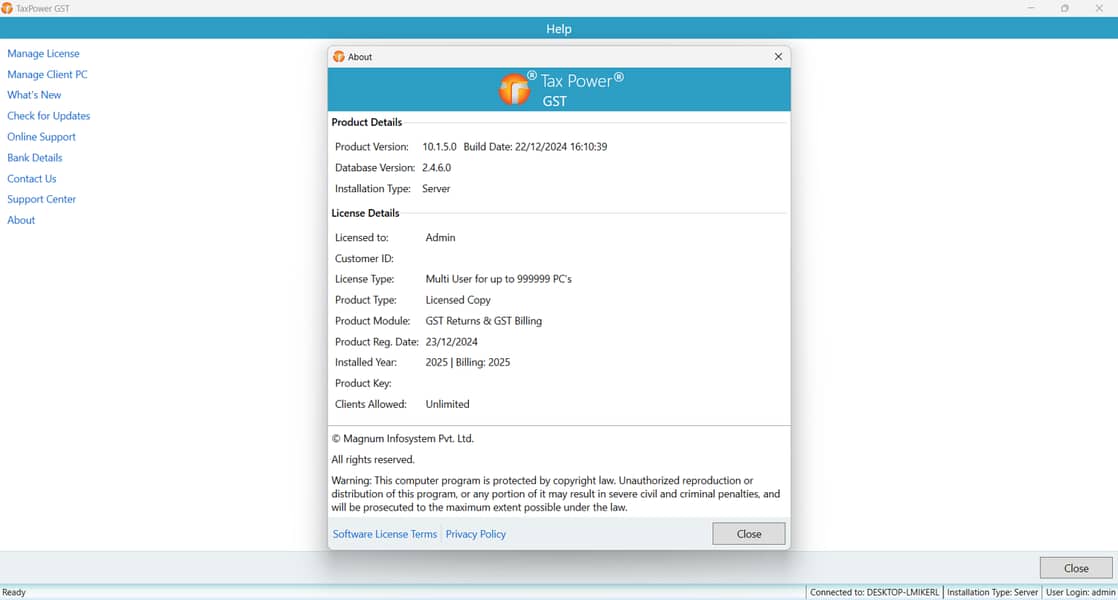Click the TaxPower GST window title icon
The image size is (1118, 600).
tap(7, 9)
